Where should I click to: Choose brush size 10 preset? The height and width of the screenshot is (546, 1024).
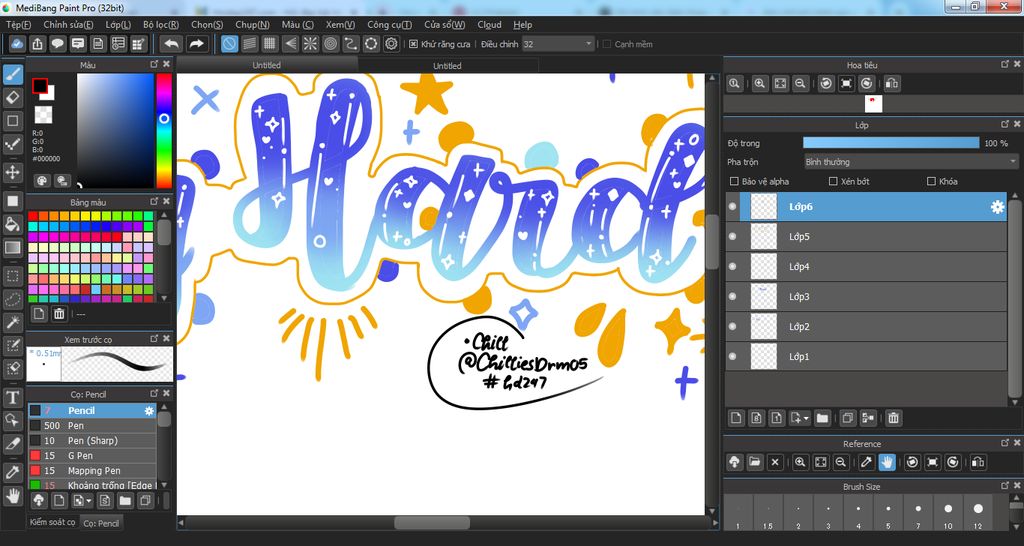coord(948,512)
